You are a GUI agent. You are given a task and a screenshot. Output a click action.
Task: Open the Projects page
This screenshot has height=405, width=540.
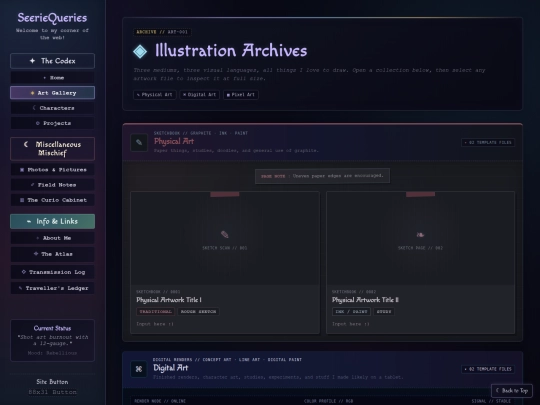52,123
